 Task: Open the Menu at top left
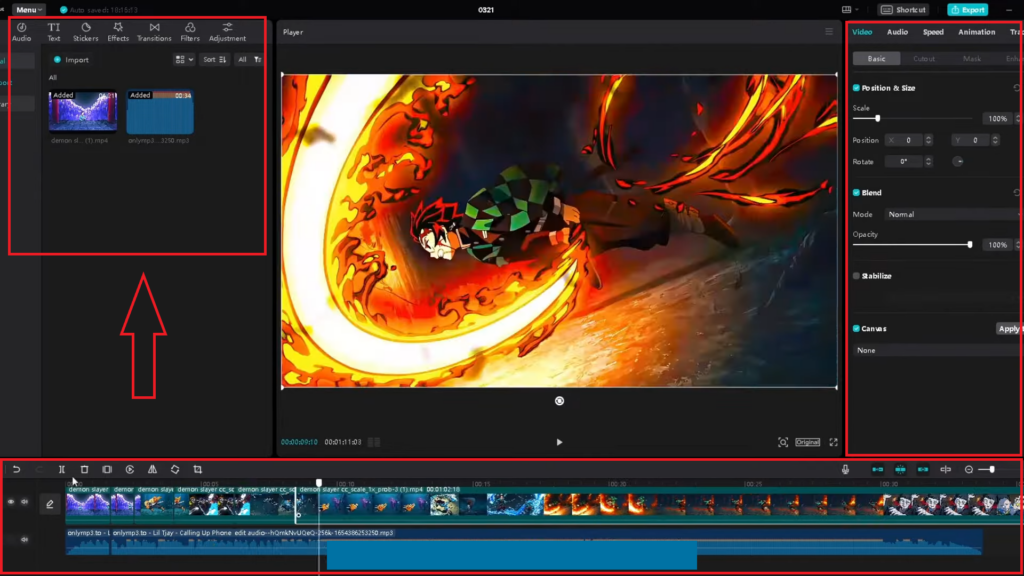coord(26,9)
